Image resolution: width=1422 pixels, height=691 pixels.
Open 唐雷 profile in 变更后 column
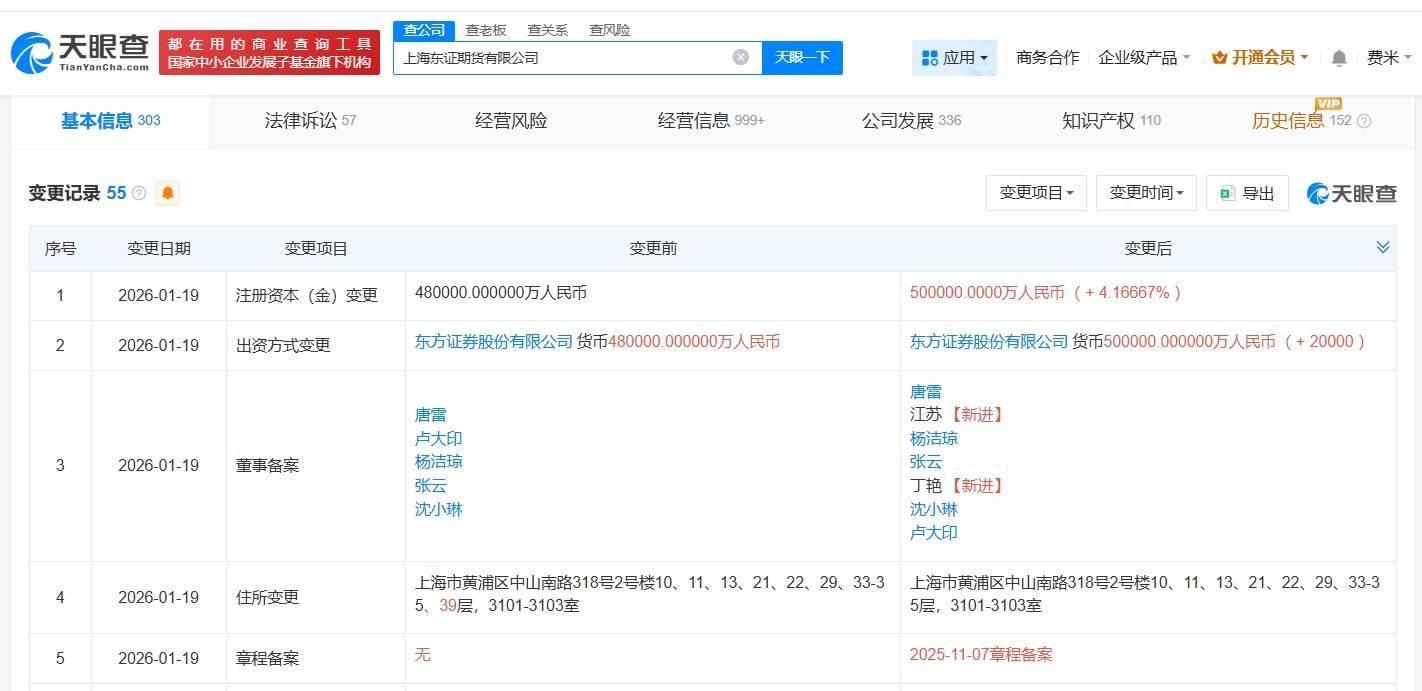(926, 392)
